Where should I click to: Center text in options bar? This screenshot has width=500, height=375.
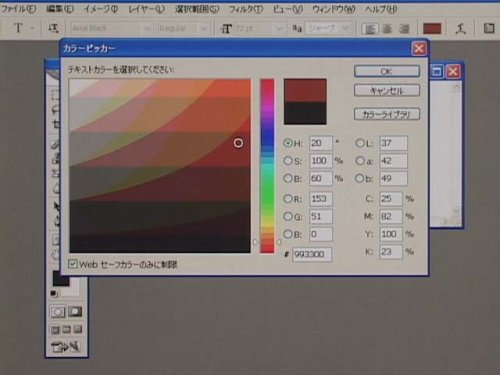[387, 29]
